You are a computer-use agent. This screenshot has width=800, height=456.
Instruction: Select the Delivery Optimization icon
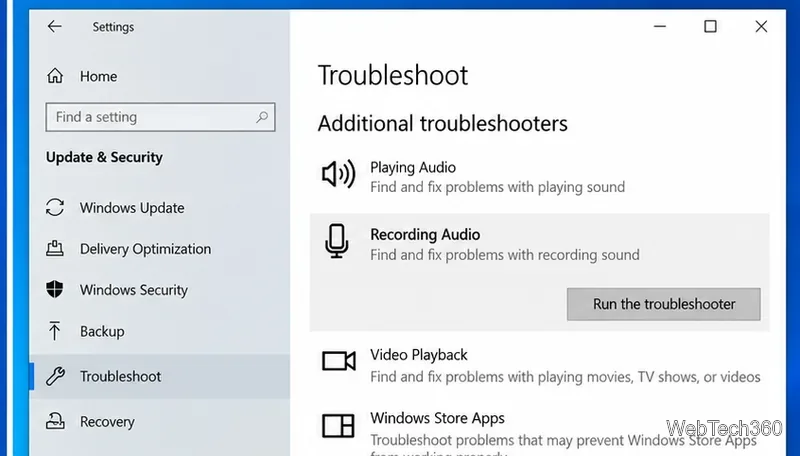(55, 248)
